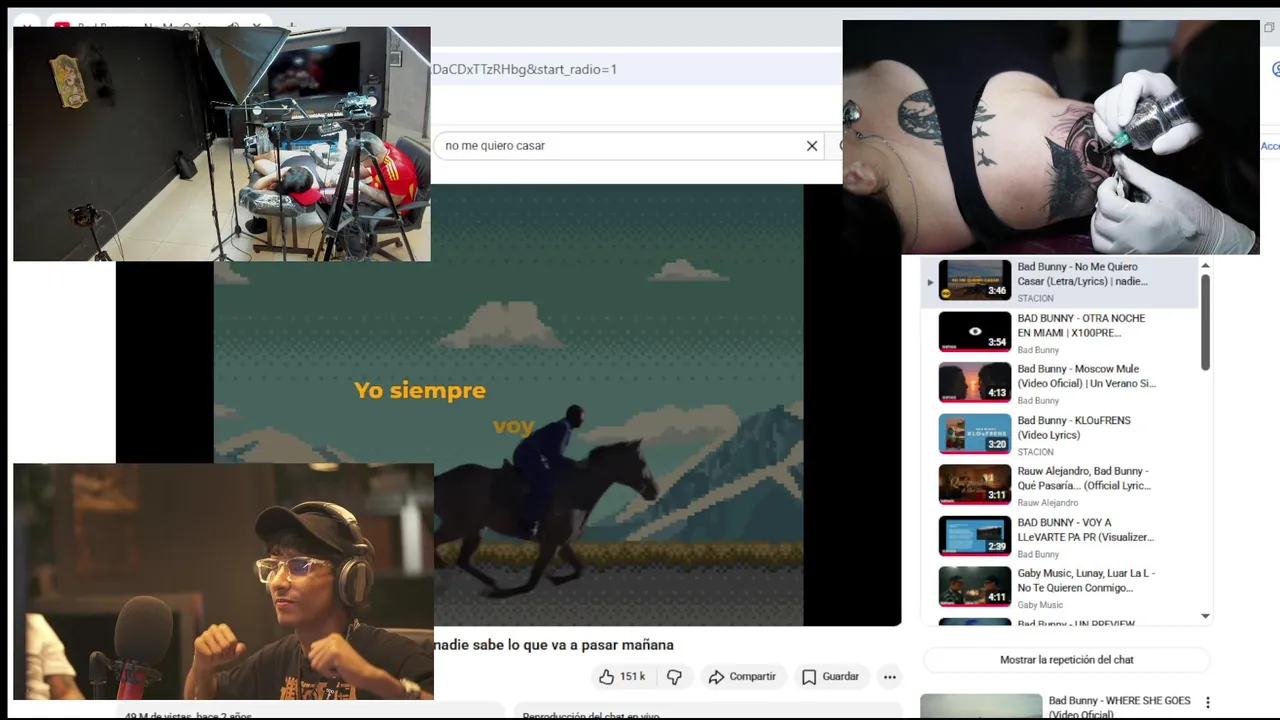Image resolution: width=1280 pixels, height=720 pixels.
Task: Click the 'Rauw Alejandro' channel name in the mix
Action: (1048, 503)
